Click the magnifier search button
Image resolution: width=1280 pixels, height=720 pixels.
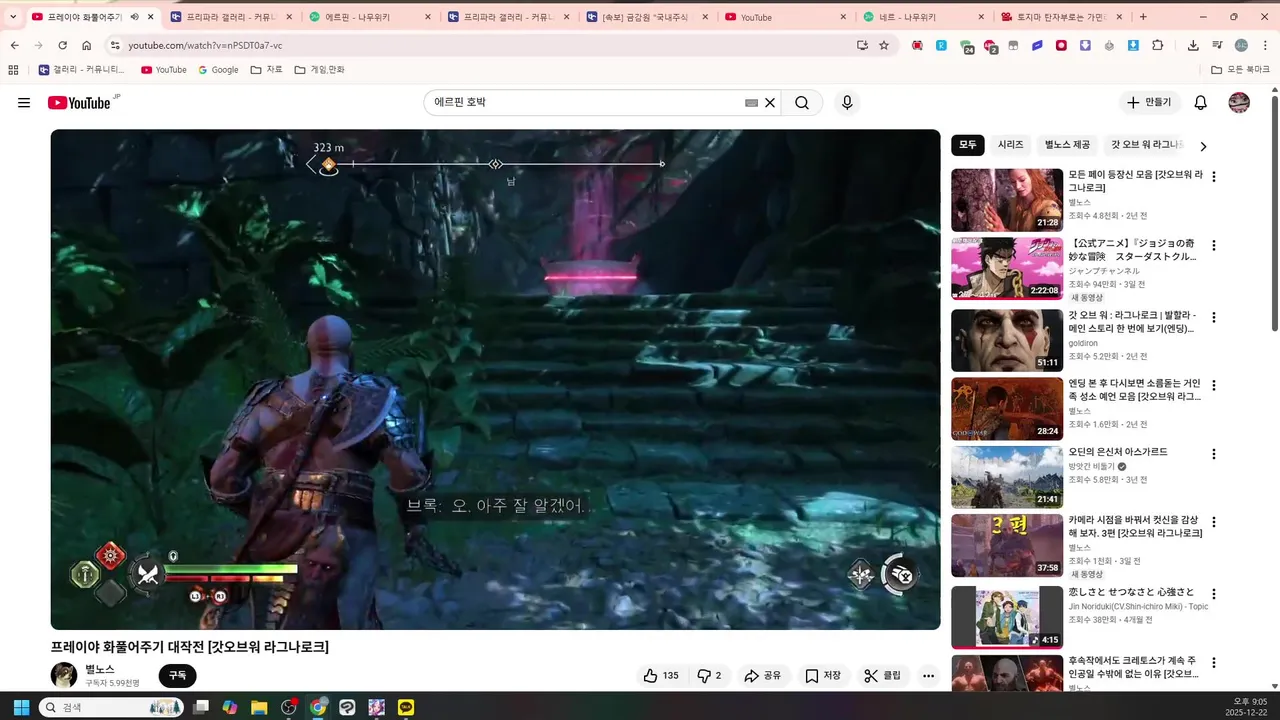pos(802,103)
